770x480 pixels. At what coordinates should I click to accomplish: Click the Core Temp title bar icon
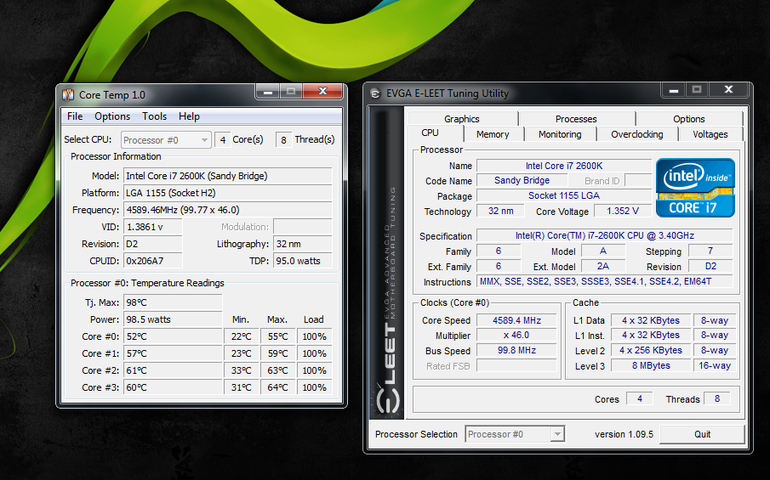(x=68, y=94)
